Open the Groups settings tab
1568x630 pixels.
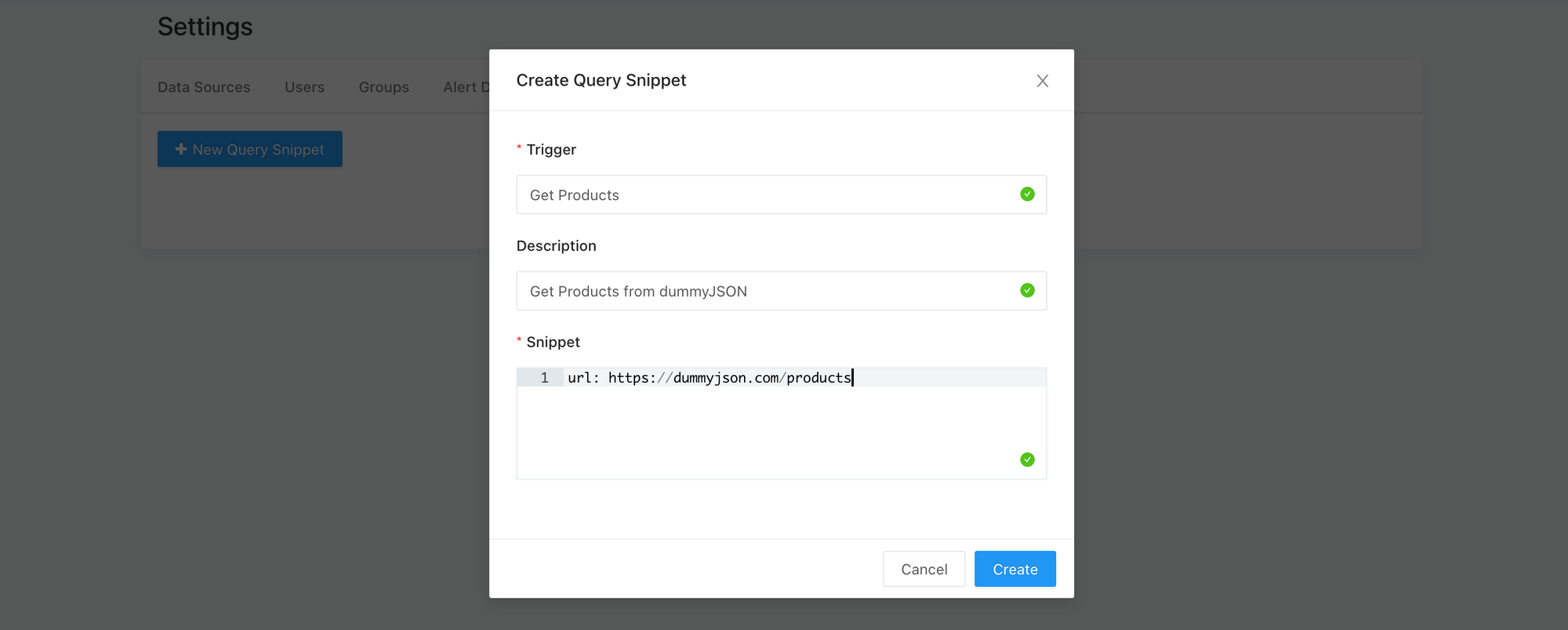383,87
